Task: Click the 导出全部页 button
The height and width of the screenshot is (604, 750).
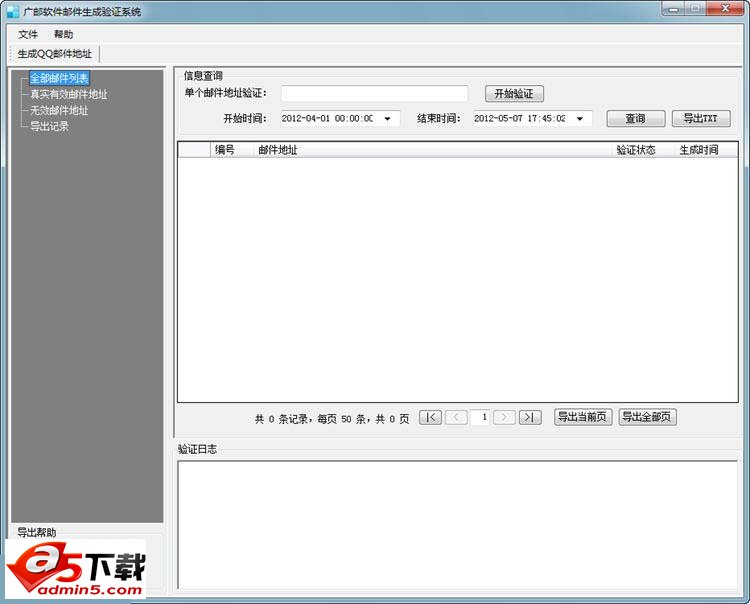Action: click(648, 417)
